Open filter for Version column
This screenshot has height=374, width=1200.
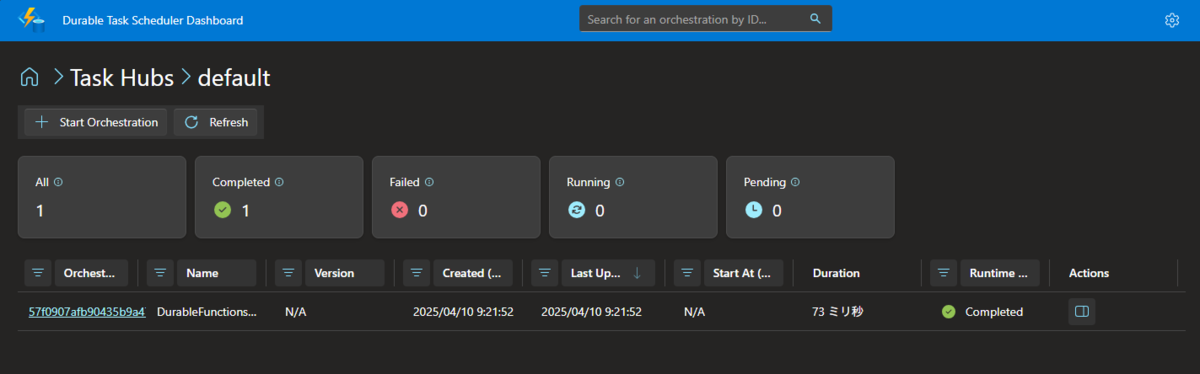[289, 273]
